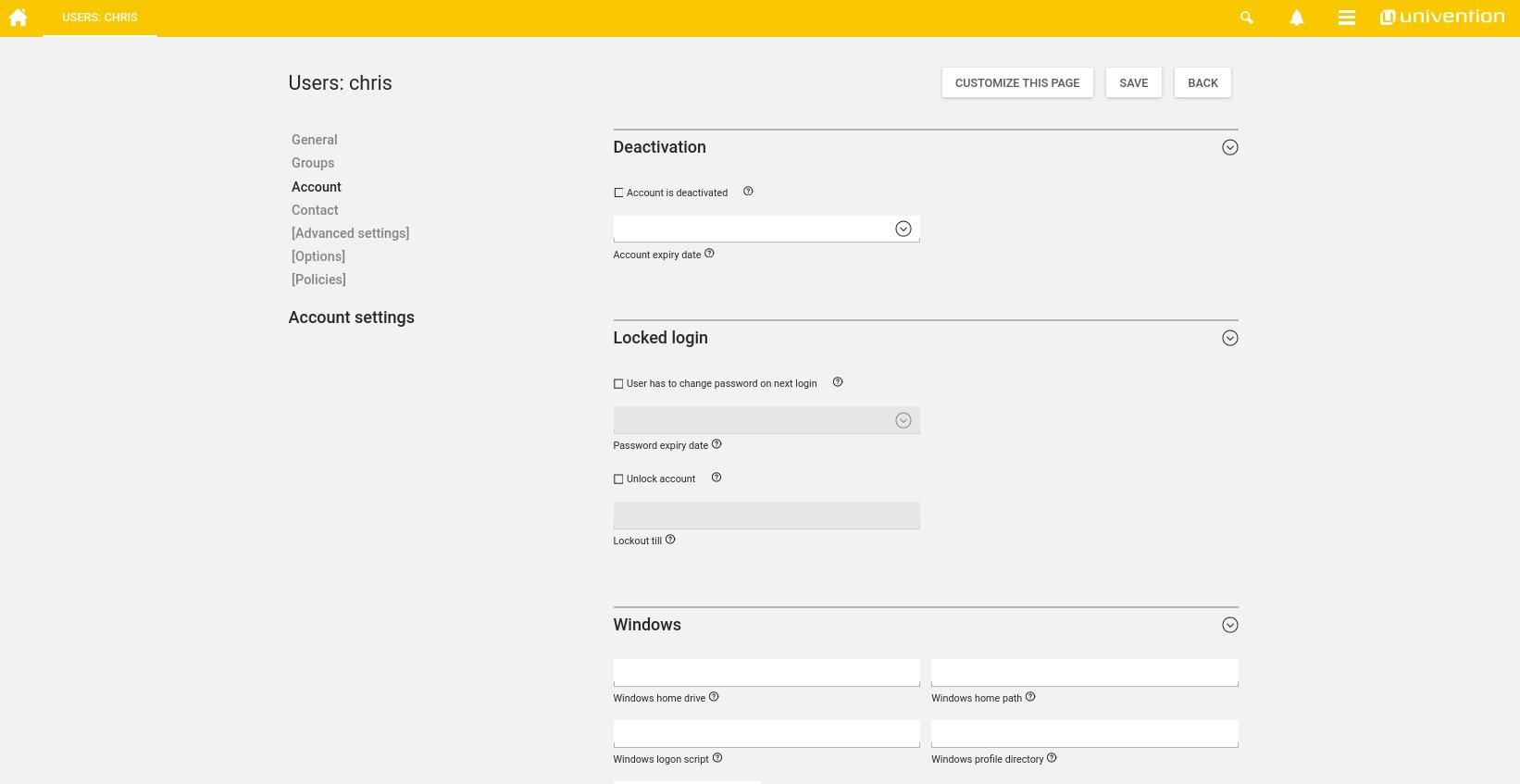Screen dimensions: 1520x784
Task: Click the home icon in top bar
Action: coord(19,18)
